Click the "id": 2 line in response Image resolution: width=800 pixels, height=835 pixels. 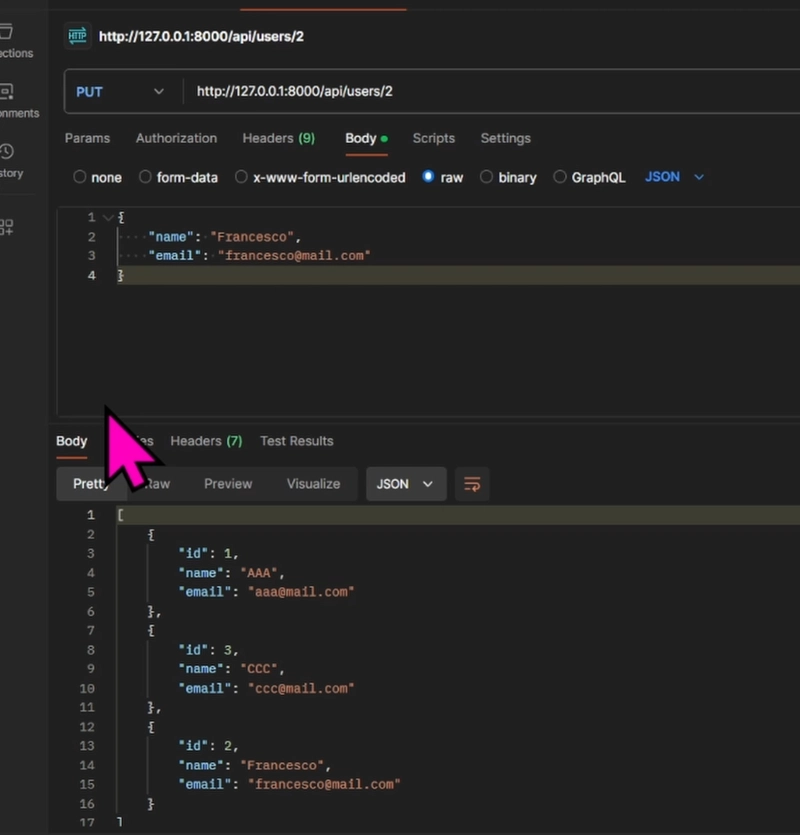208,746
